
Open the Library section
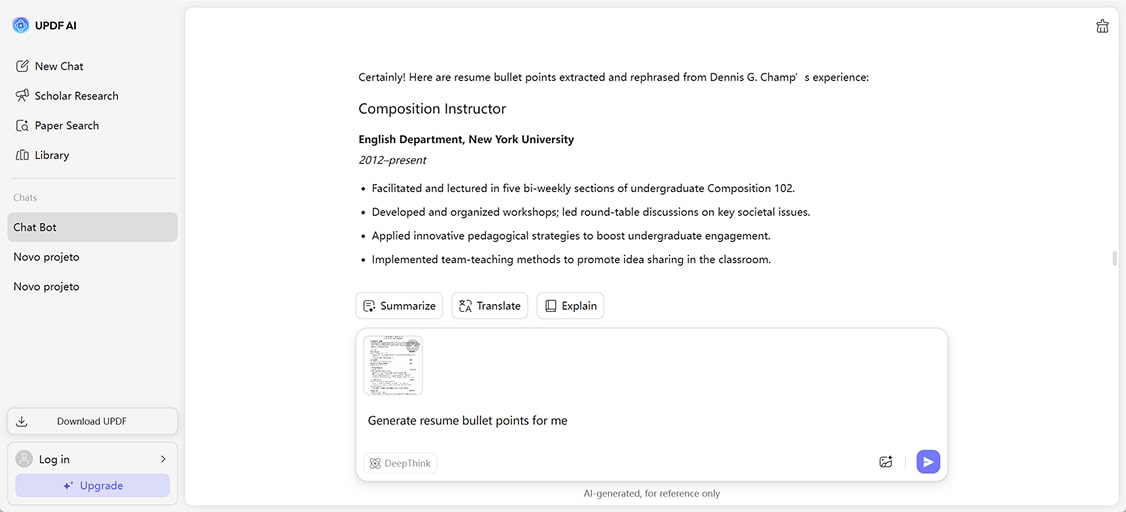click(51, 155)
